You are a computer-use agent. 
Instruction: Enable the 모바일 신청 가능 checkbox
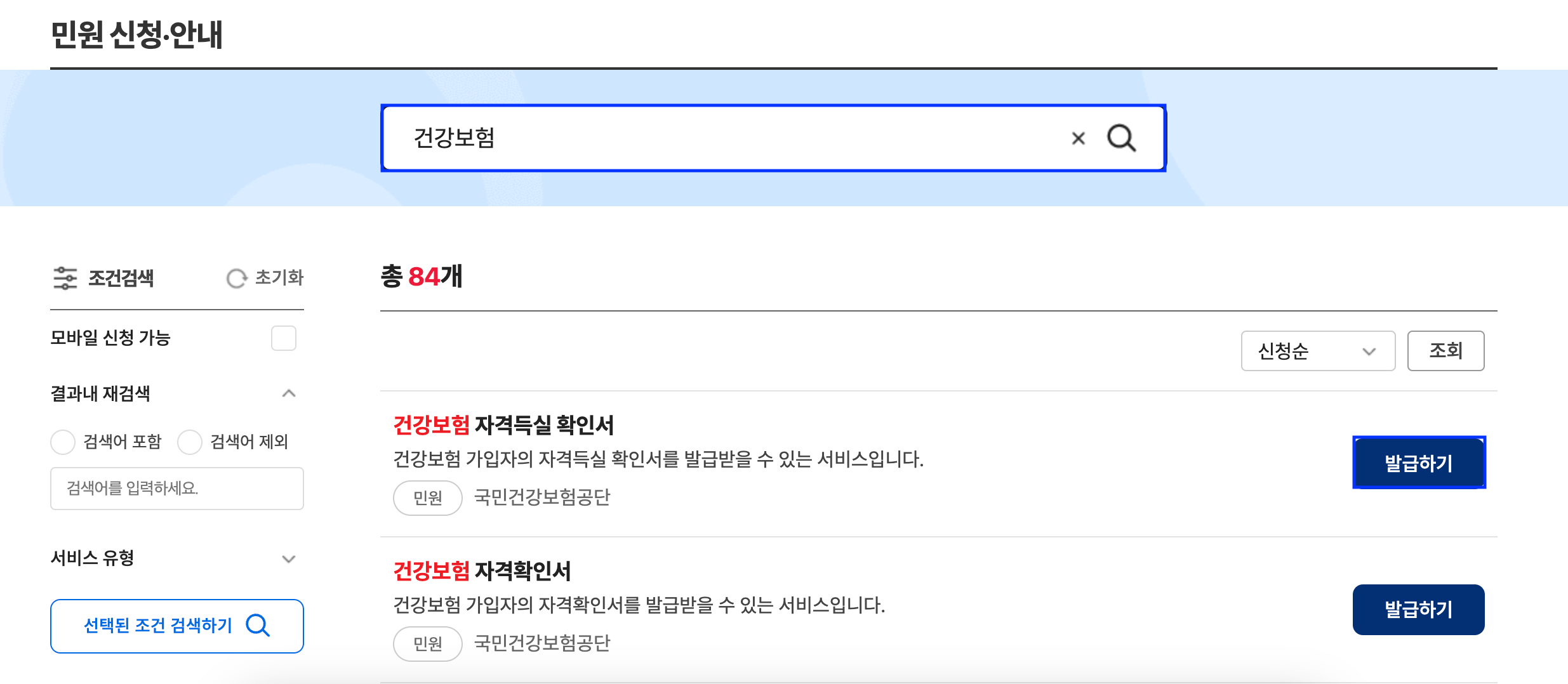pyautogui.click(x=284, y=339)
